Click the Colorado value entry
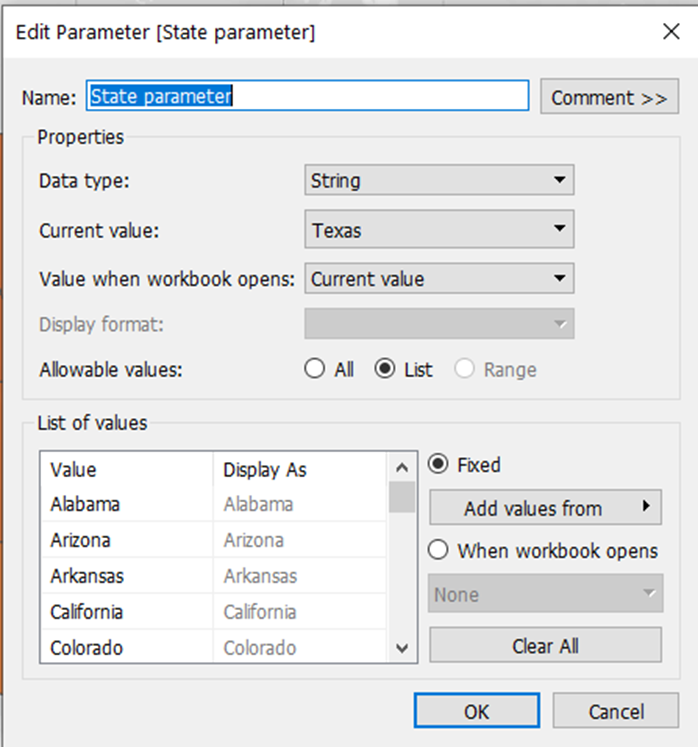Viewport: 698px width, 747px height. coord(86,648)
